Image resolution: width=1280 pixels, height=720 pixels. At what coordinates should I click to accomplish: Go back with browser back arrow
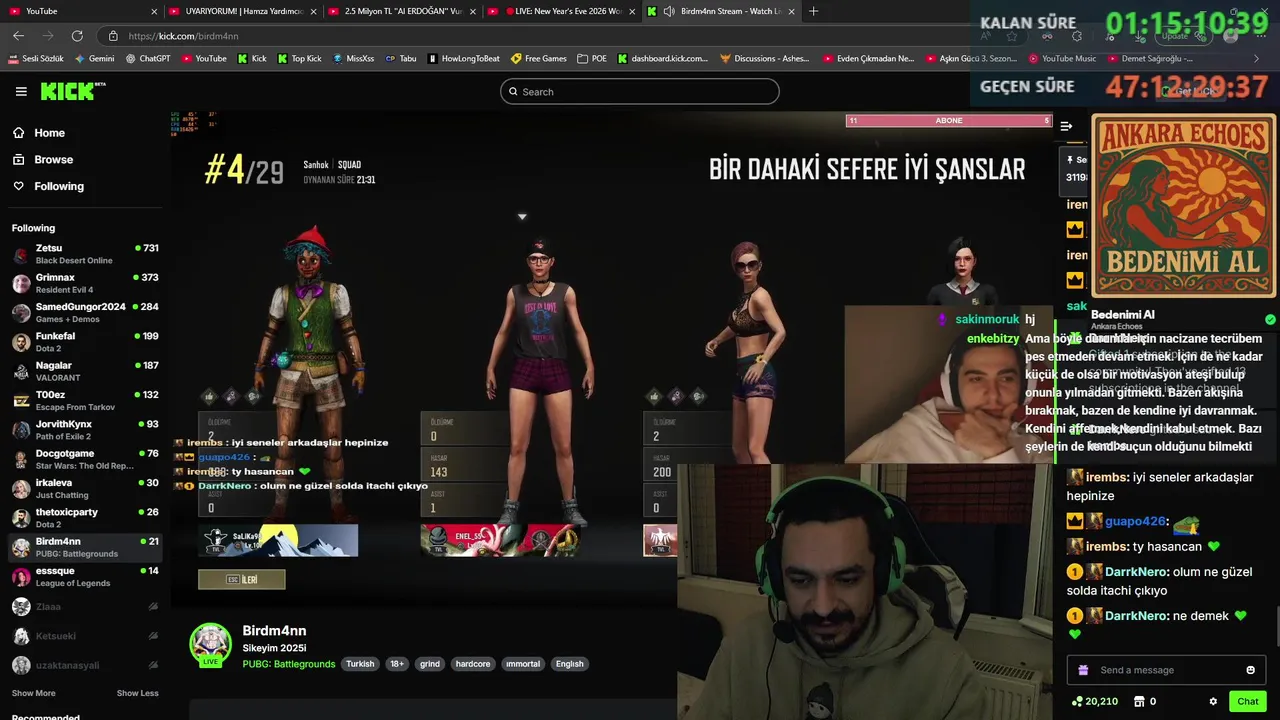(x=18, y=36)
